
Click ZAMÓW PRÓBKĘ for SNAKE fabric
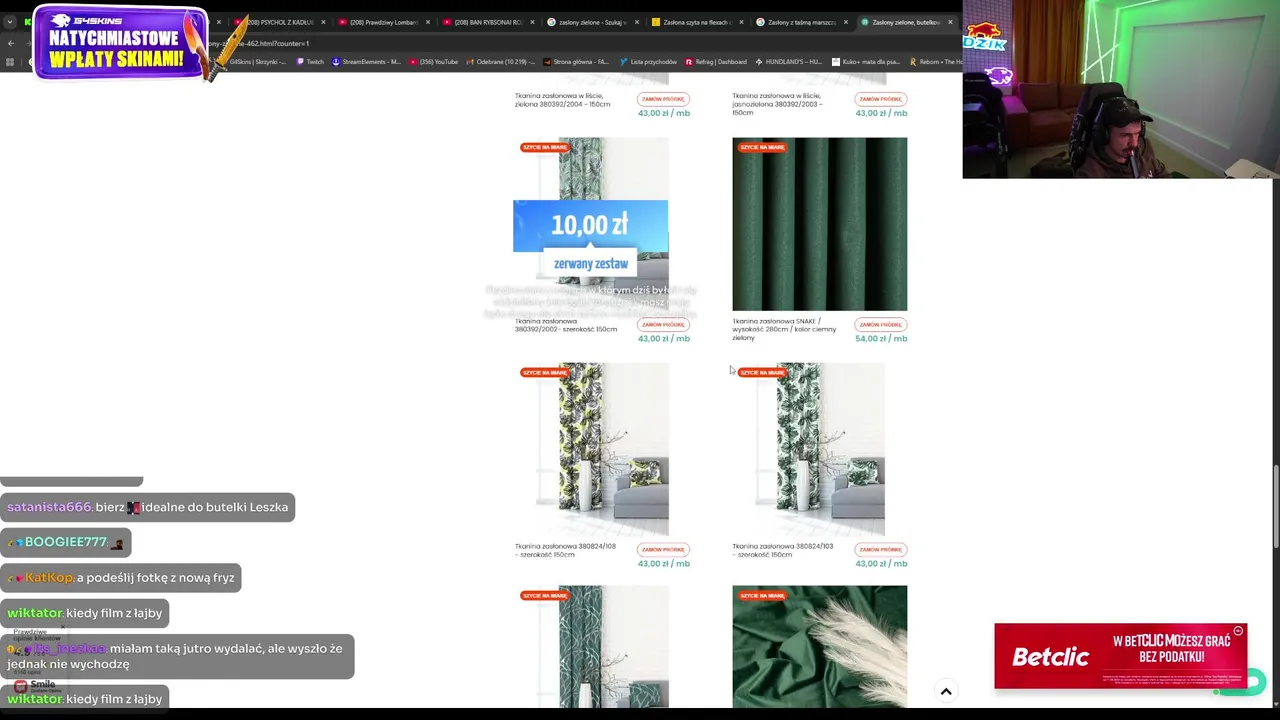(x=881, y=324)
